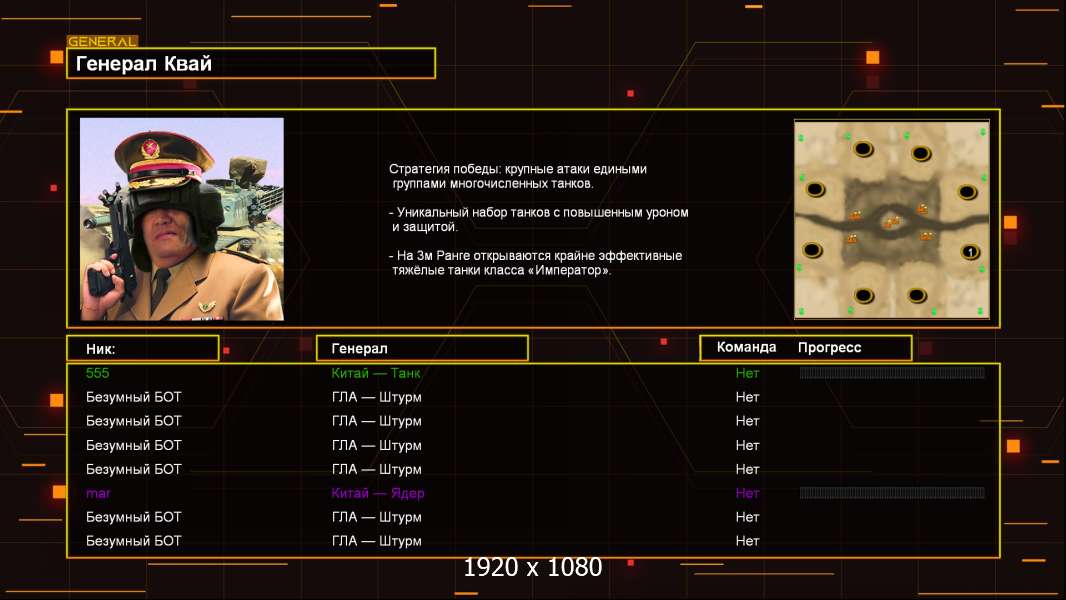Select the purple player name mar
Screen dimensions: 1066x600
click(98, 493)
